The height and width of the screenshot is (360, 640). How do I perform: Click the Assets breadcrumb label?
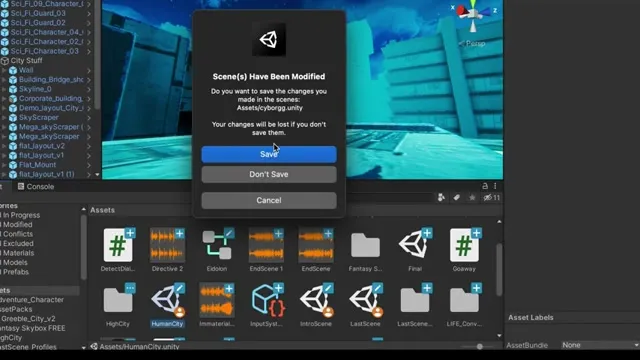coord(102,210)
